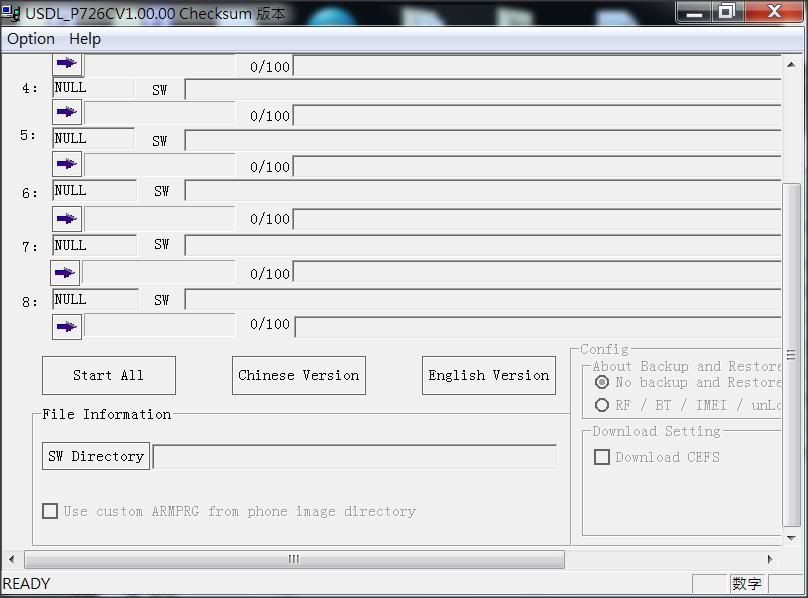Screen dimensions: 808x598
Task: Click the 数字 status bar indicator
Action: (747, 584)
